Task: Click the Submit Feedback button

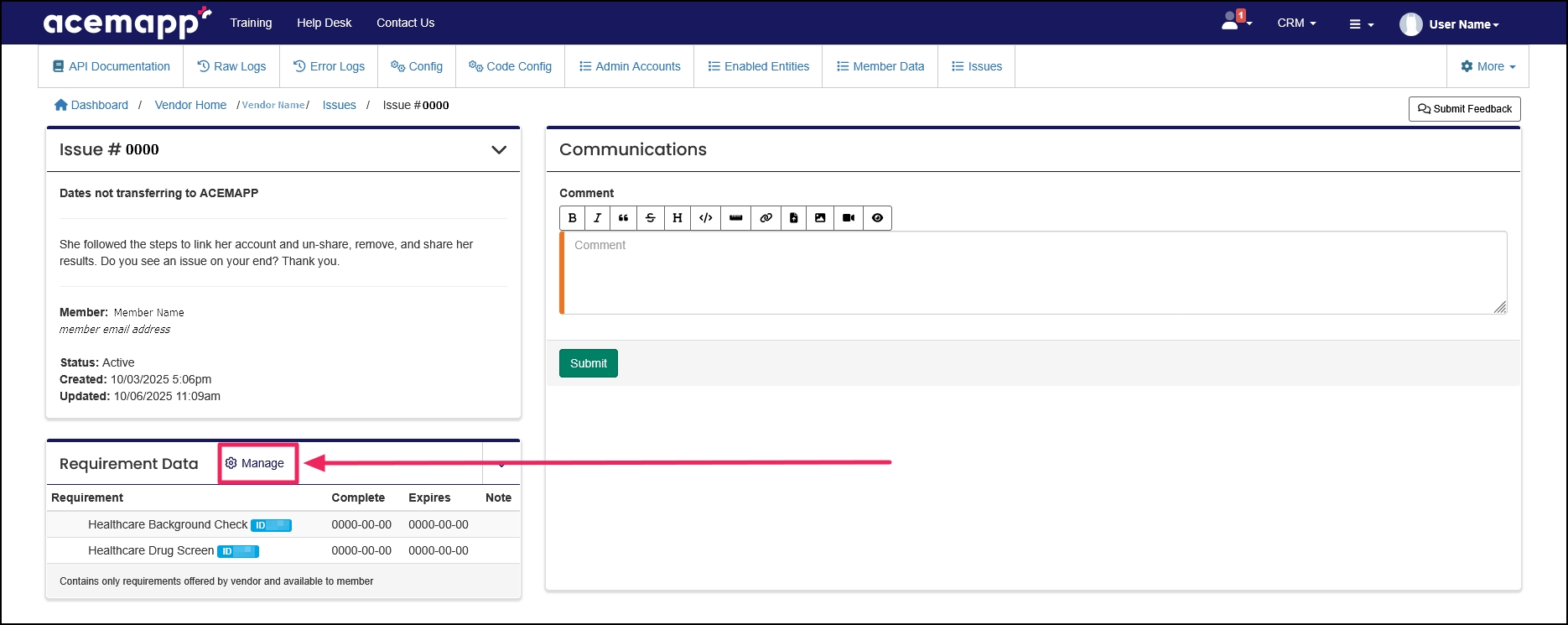Action: tap(1464, 109)
